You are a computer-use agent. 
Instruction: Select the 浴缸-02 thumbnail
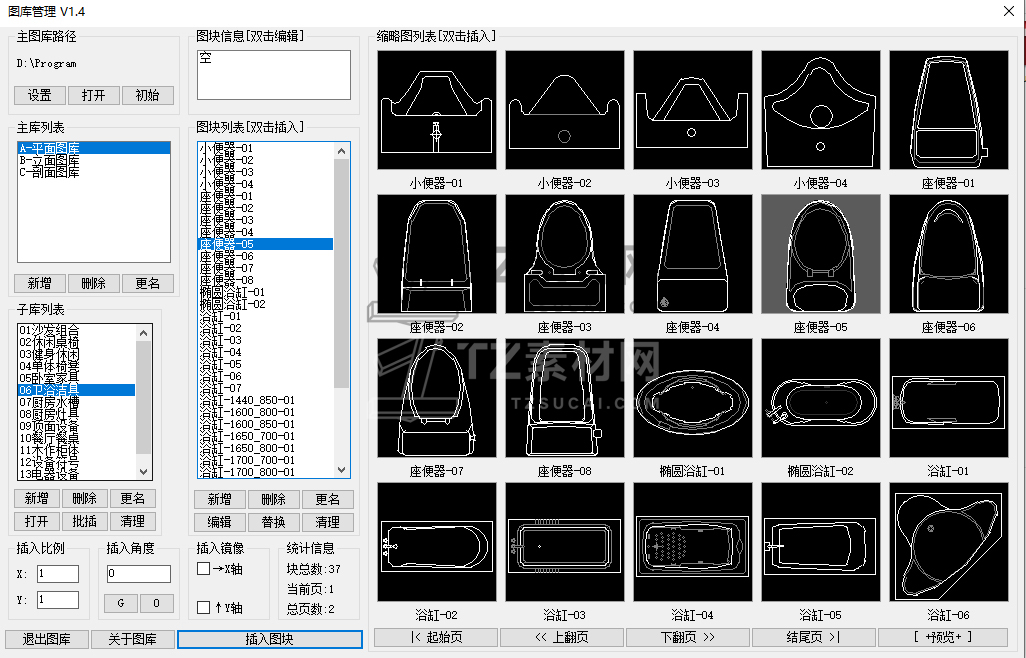436,542
